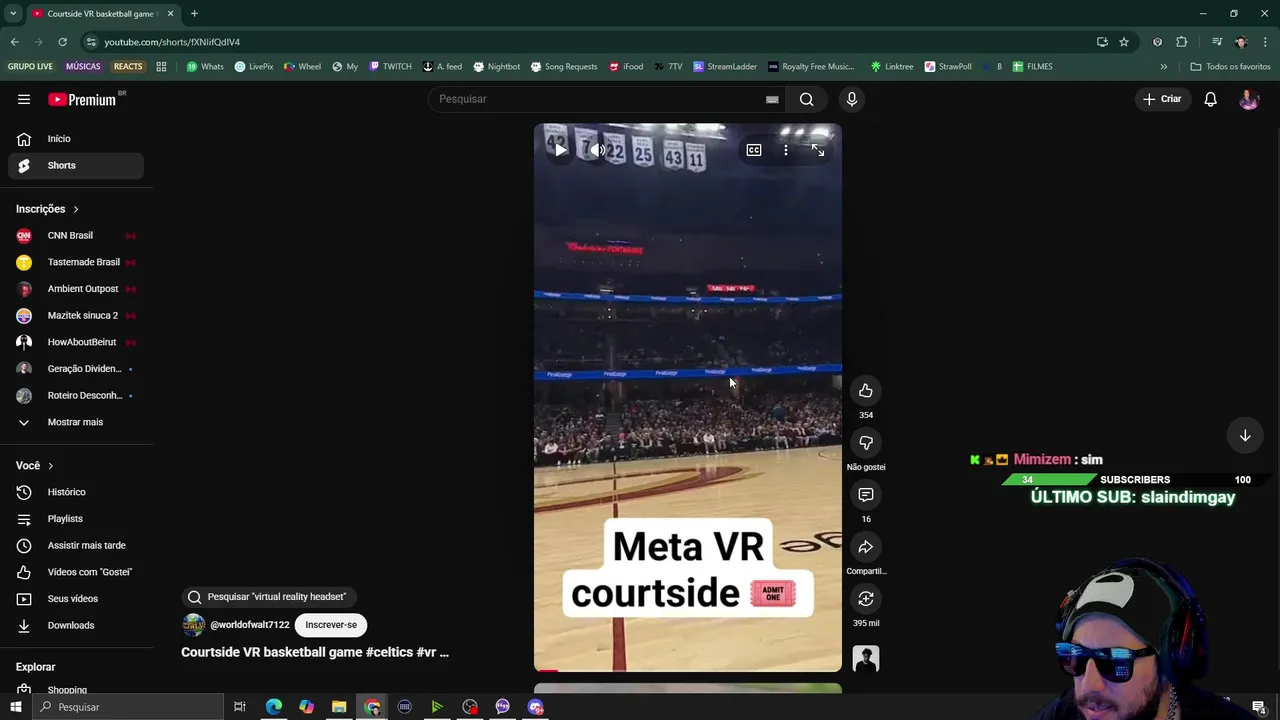
Task: Open the YouTube hamburger guide menu
Action: pos(24,99)
